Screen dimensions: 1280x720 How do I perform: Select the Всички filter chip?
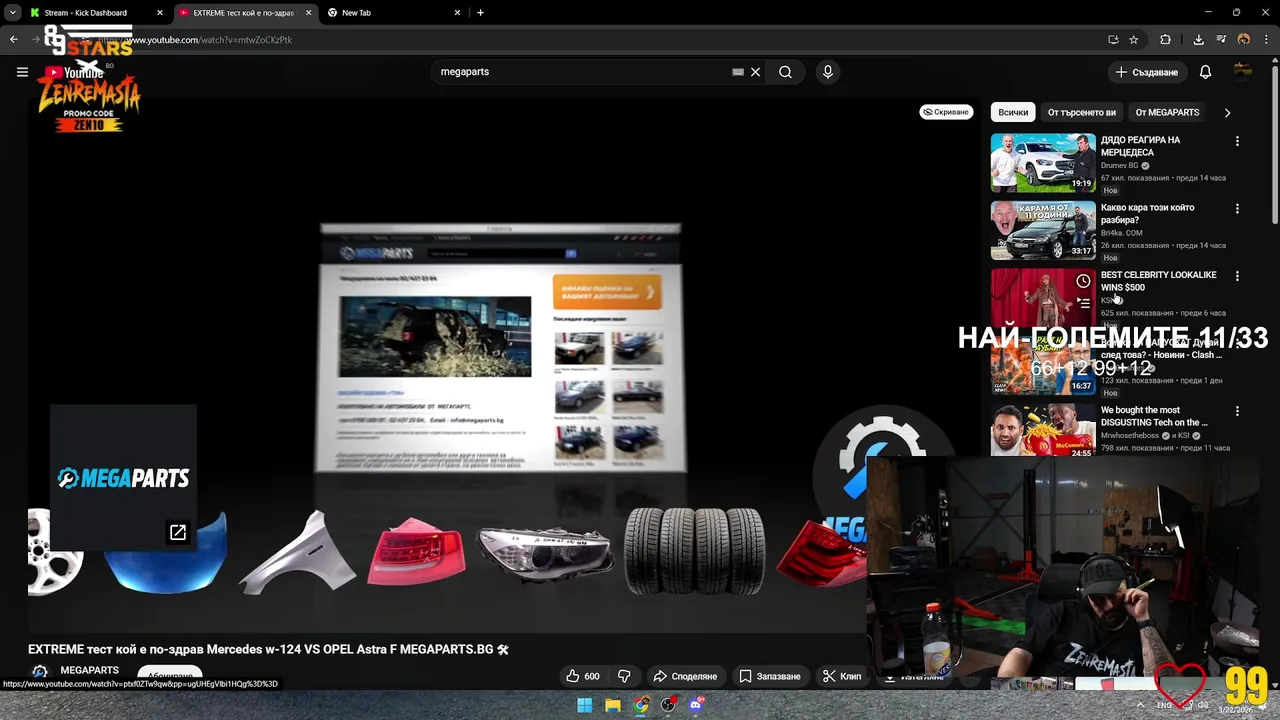point(1013,113)
